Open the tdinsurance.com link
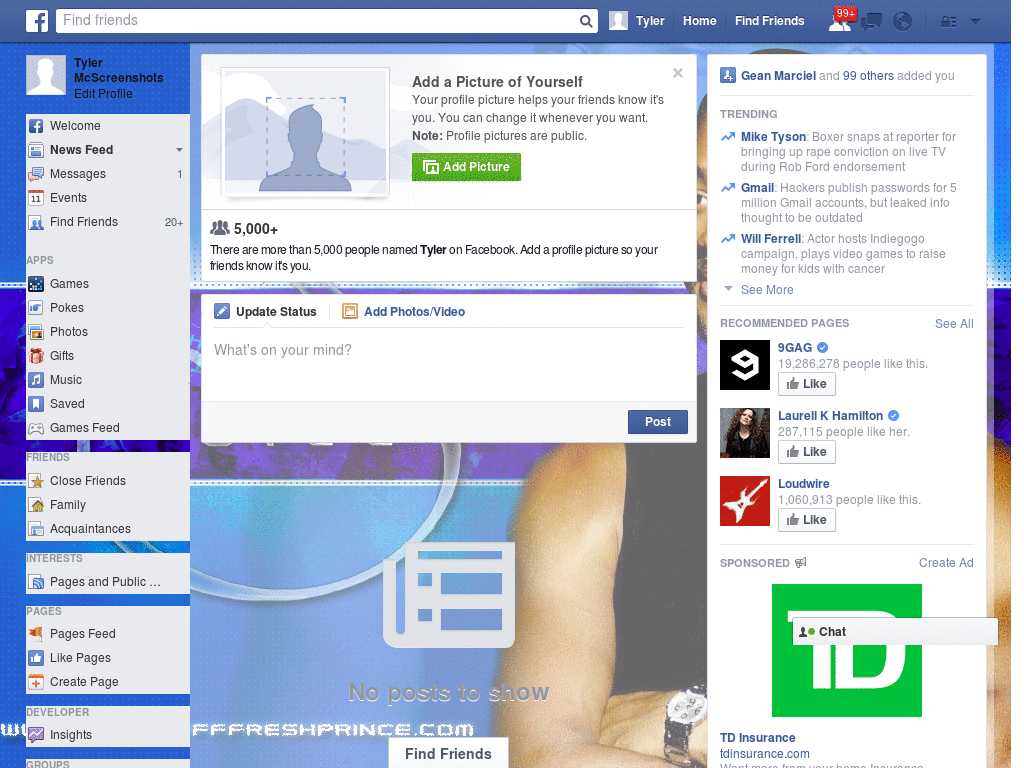Image resolution: width=1024 pixels, height=768 pixels. point(765,754)
